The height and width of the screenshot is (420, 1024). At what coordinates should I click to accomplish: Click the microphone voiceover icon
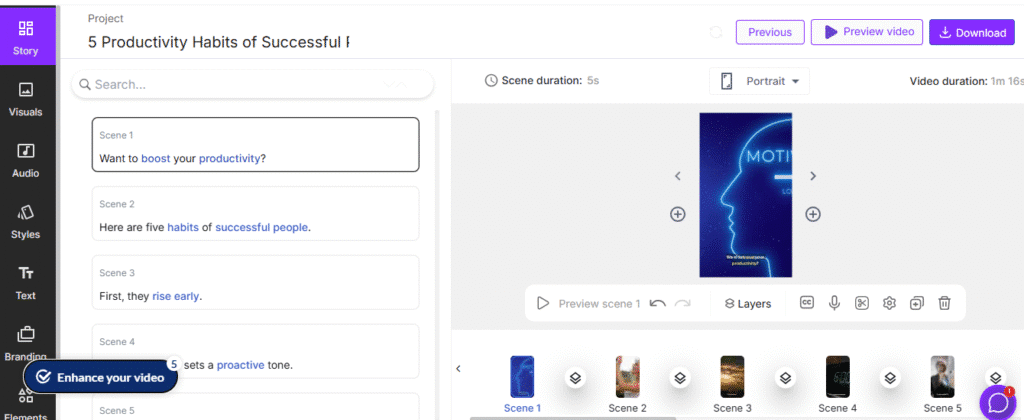tap(834, 302)
